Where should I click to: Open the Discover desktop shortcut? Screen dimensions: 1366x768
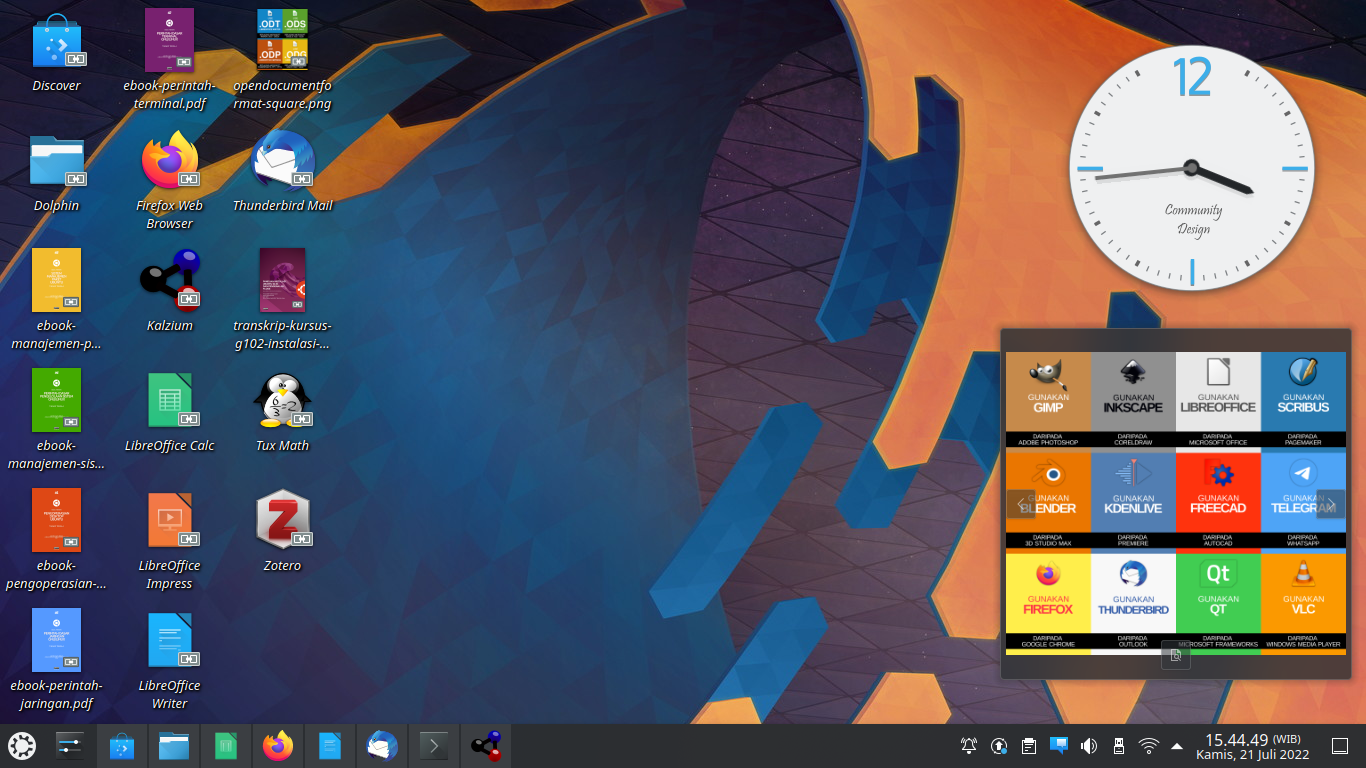tap(56, 52)
